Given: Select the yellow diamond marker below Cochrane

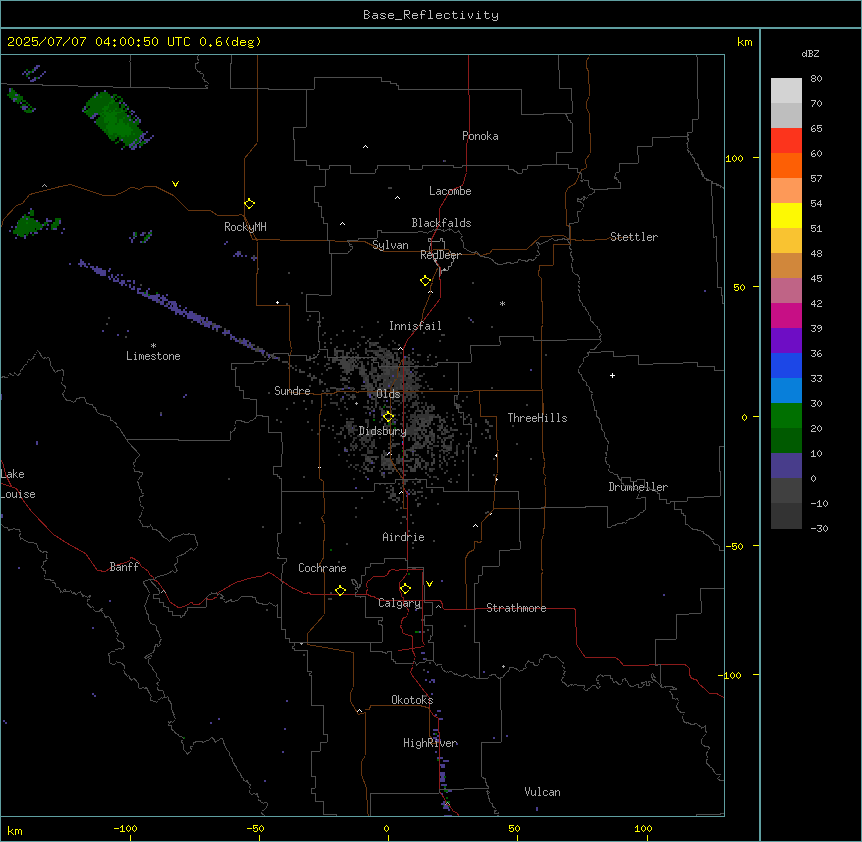Looking at the screenshot, I should tap(340, 590).
